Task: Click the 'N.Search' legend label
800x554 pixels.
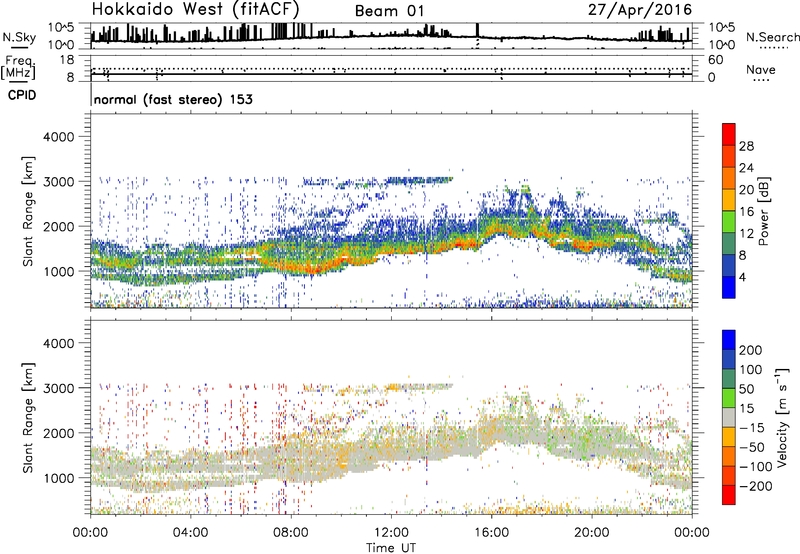Action: tap(773, 37)
